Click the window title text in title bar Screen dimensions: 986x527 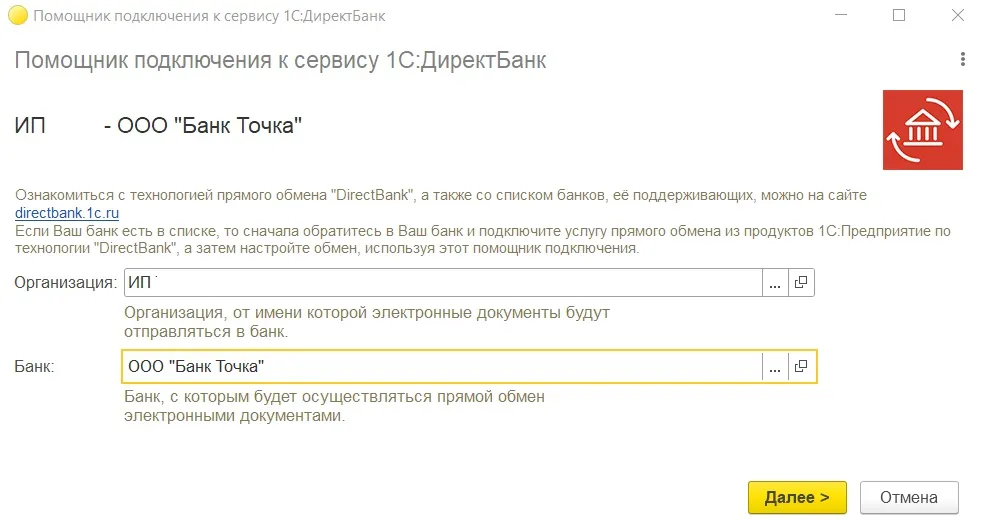pyautogui.click(x=210, y=16)
